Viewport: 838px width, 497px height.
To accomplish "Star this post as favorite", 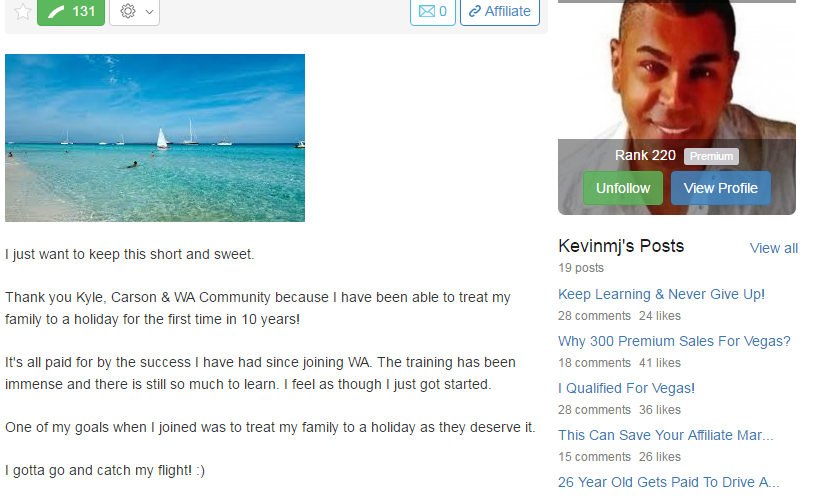I will point(22,11).
